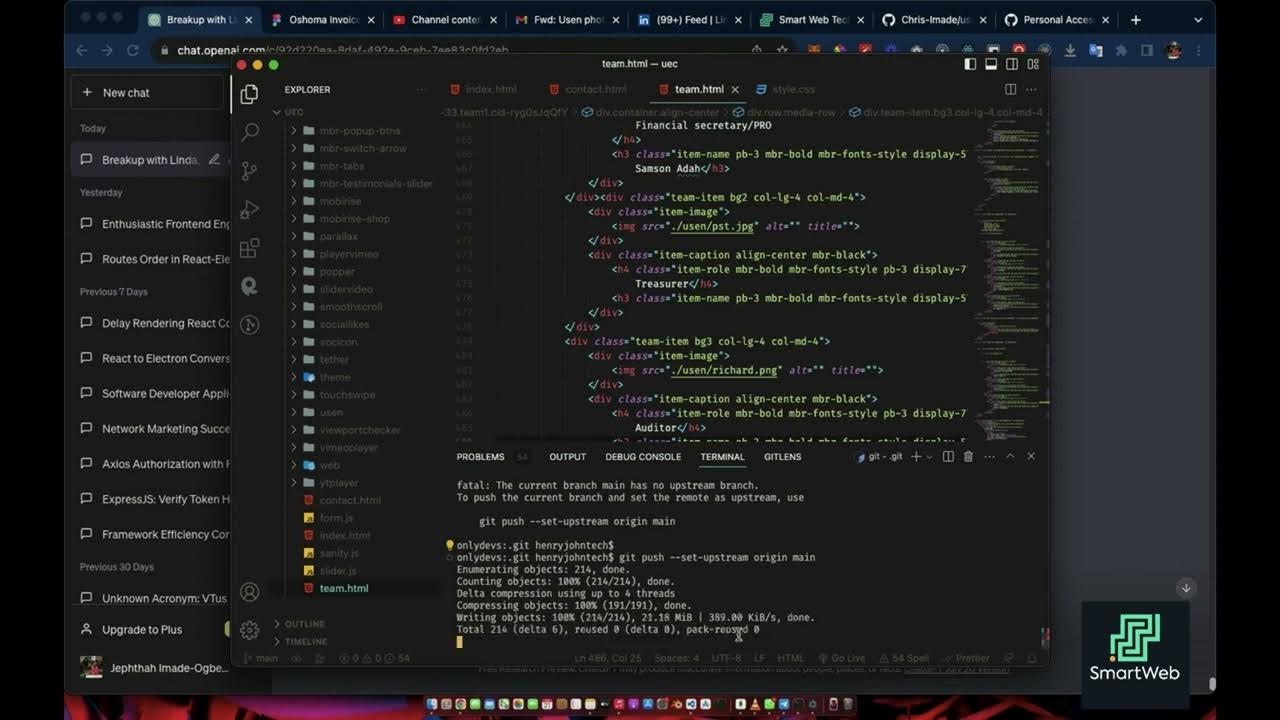Click Go Live in the status bar

840,658
